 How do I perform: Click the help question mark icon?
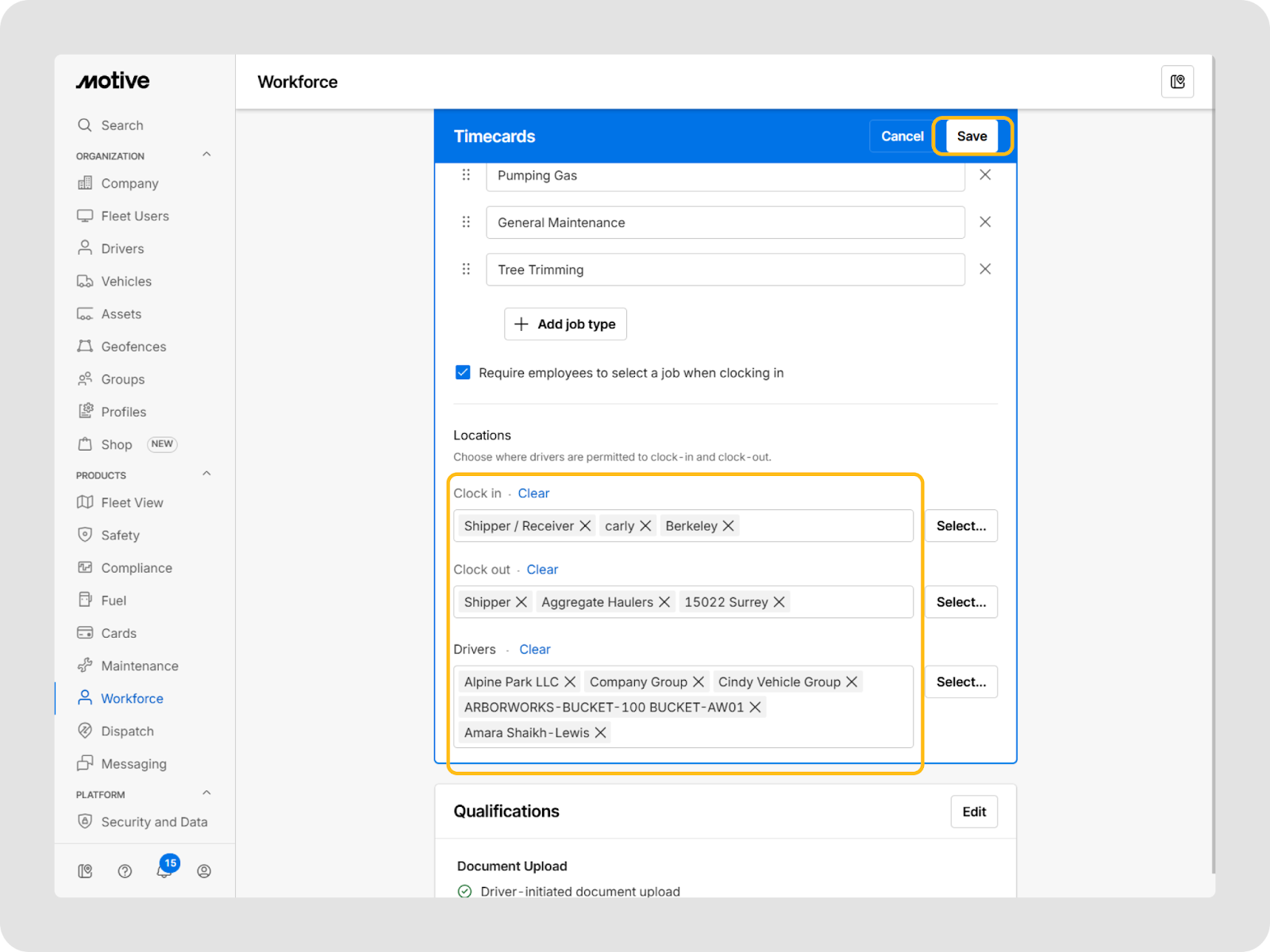[x=125, y=871]
